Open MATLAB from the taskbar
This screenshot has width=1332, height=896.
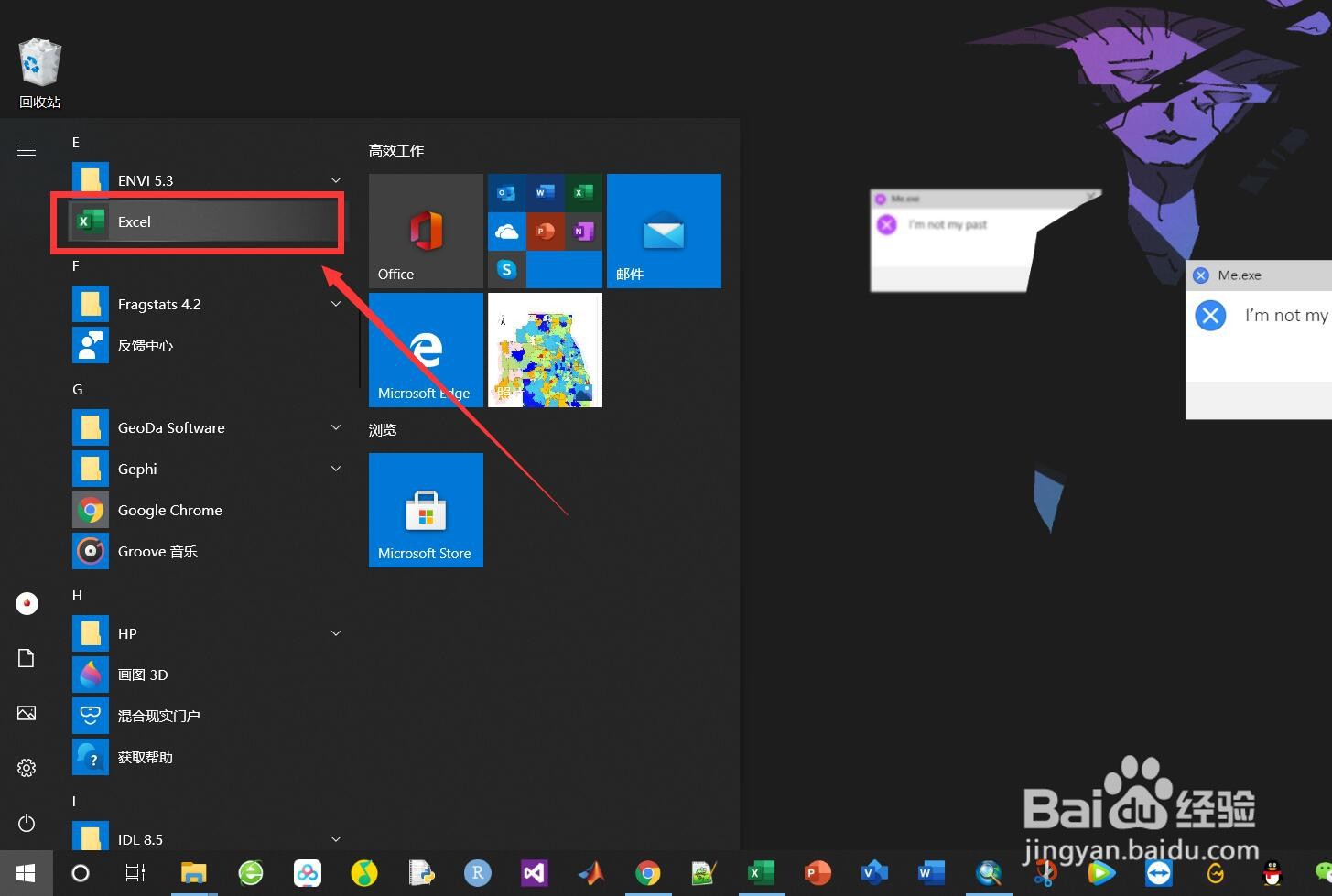coord(591,873)
